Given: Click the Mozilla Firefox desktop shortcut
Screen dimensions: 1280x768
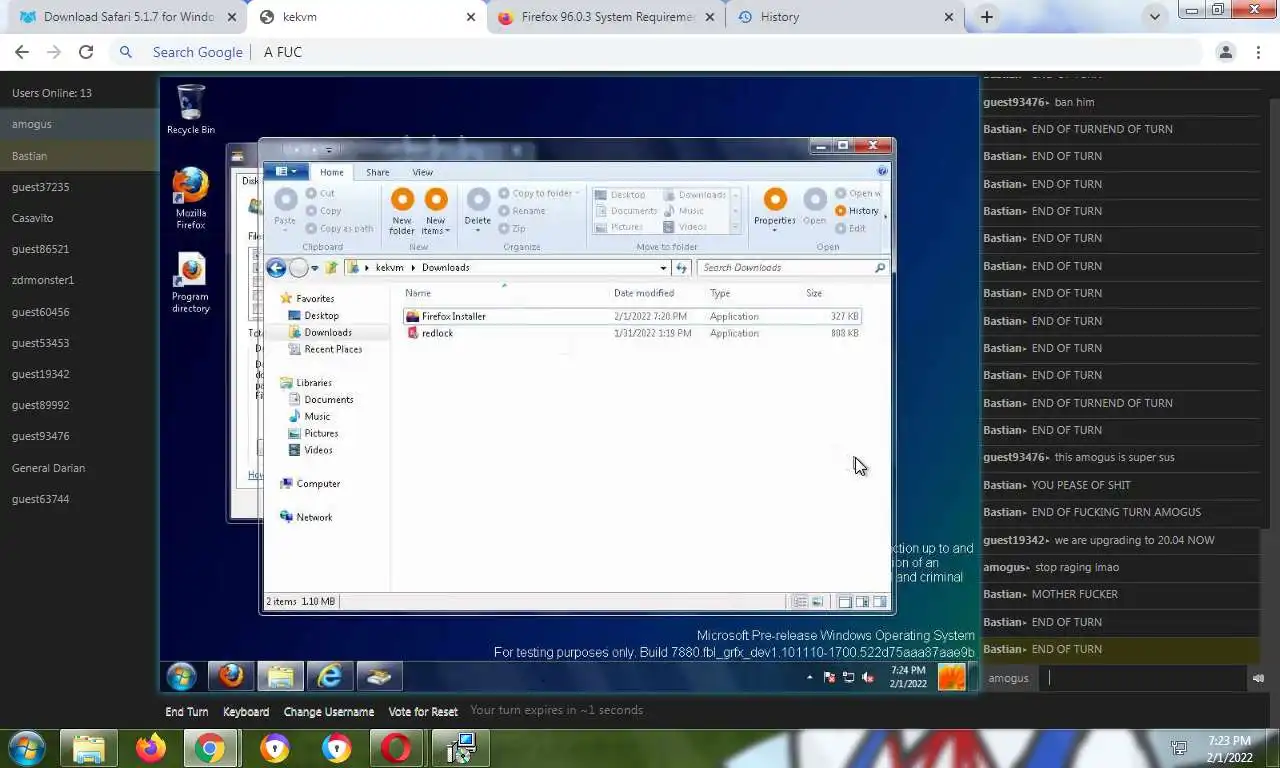Looking at the screenshot, I should pos(190,199).
